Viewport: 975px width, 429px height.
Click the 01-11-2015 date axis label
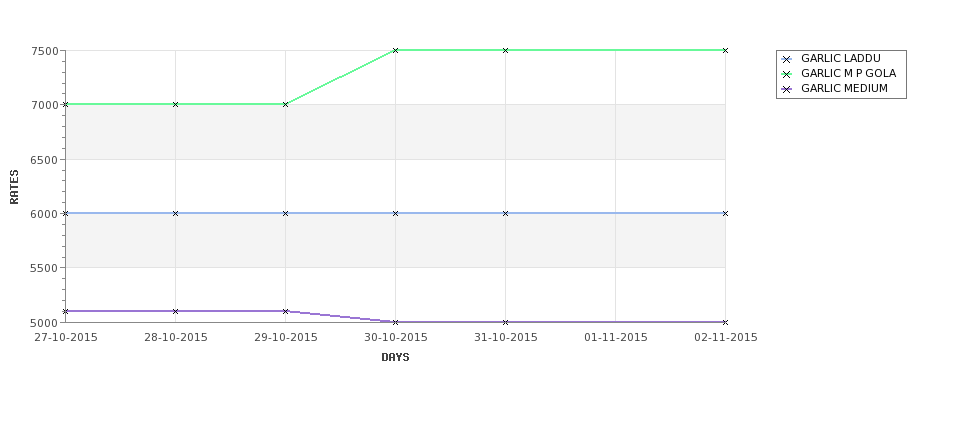(616, 338)
